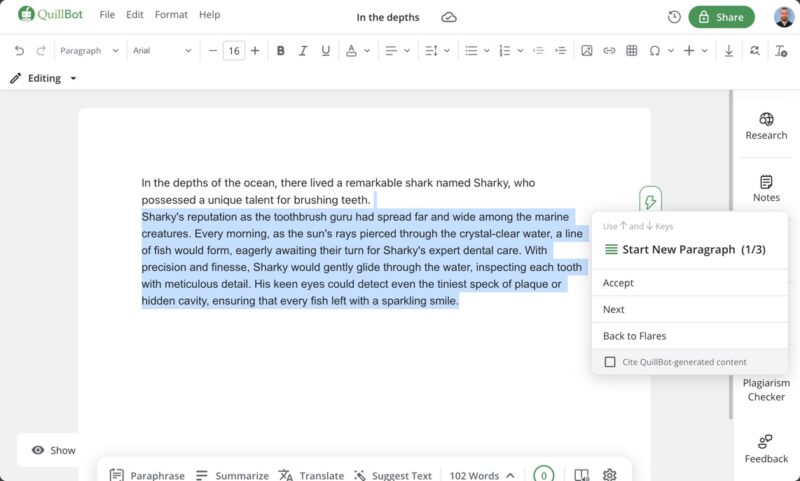Open the Editing mode dropdown

(x=43, y=78)
